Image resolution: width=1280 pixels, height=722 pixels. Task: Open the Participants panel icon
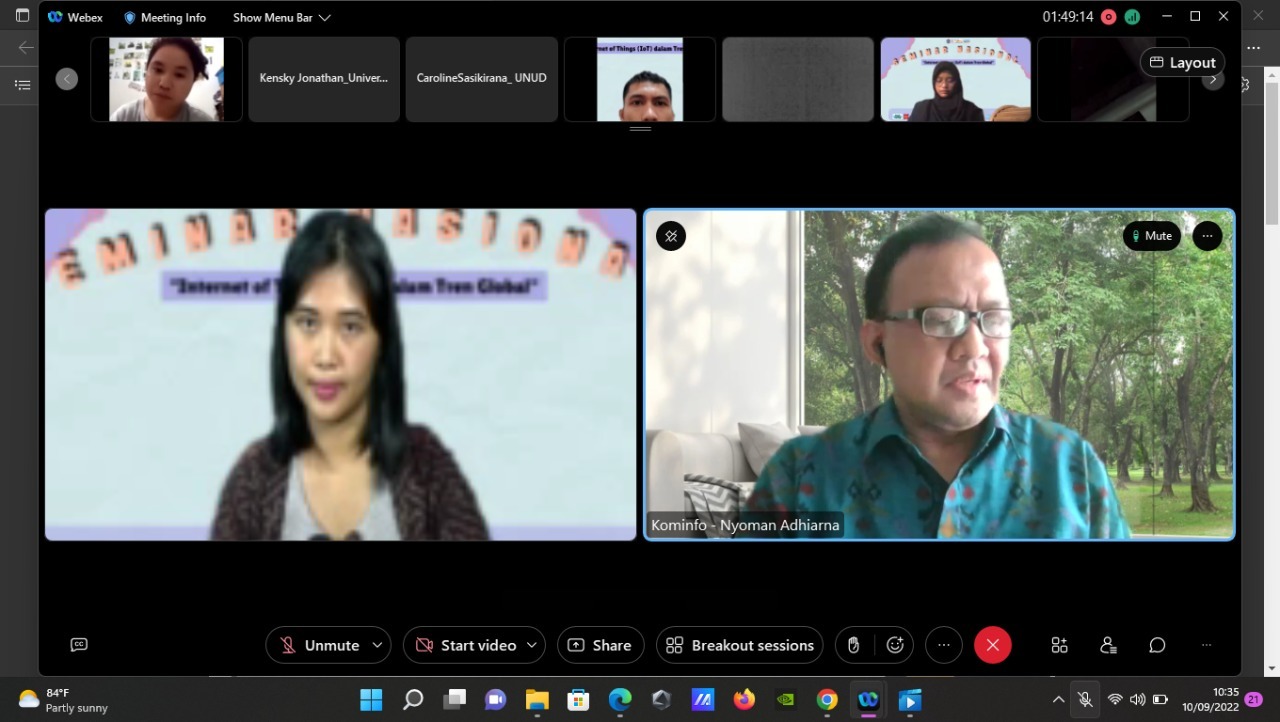tap(1108, 645)
